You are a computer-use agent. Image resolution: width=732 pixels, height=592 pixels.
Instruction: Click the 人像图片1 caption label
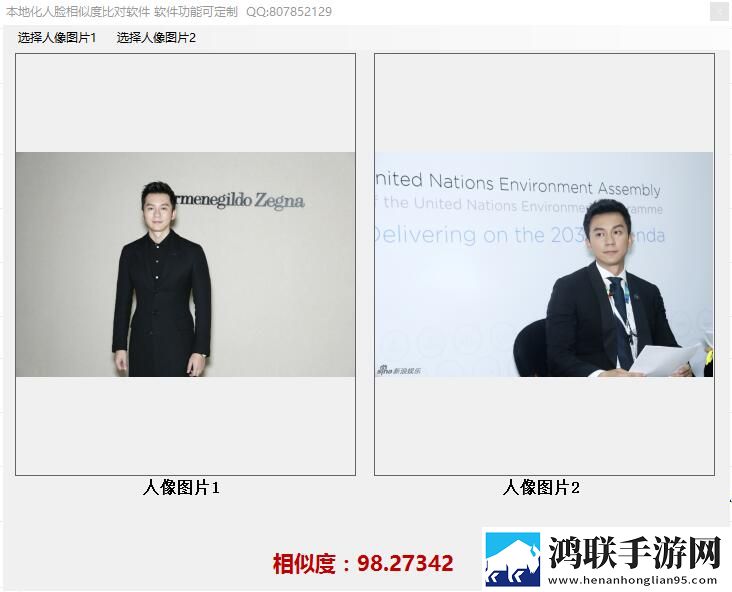point(181,487)
